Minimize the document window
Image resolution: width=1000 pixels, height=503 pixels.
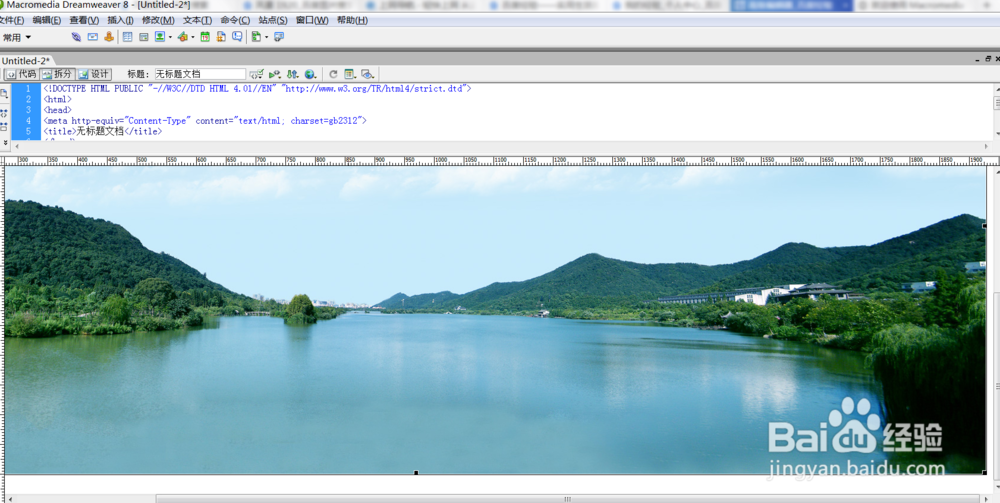click(x=978, y=59)
